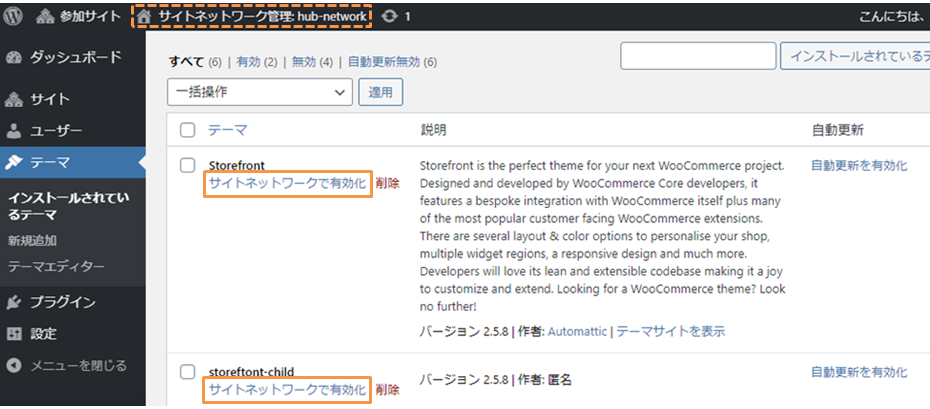Click the 設定 sliders icon
This screenshot has height=409, width=930.
click(x=14, y=334)
